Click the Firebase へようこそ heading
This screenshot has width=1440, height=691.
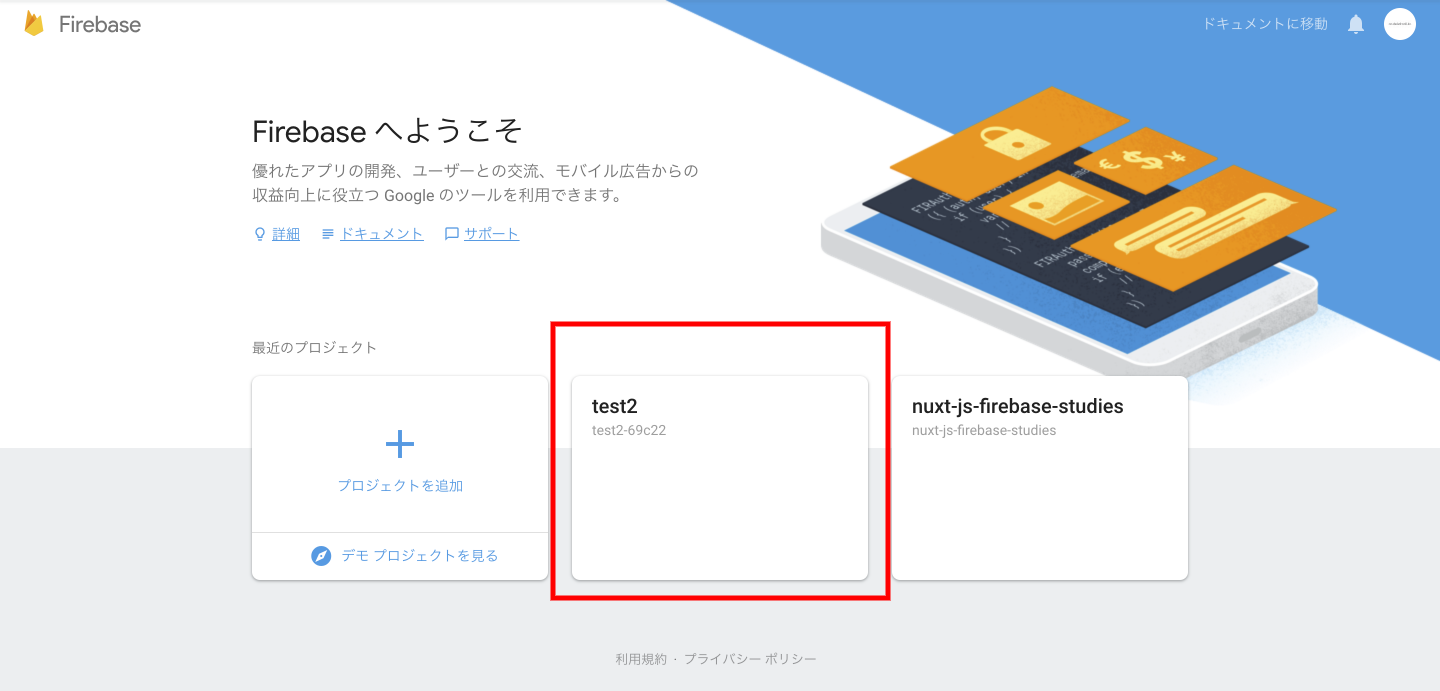click(388, 131)
